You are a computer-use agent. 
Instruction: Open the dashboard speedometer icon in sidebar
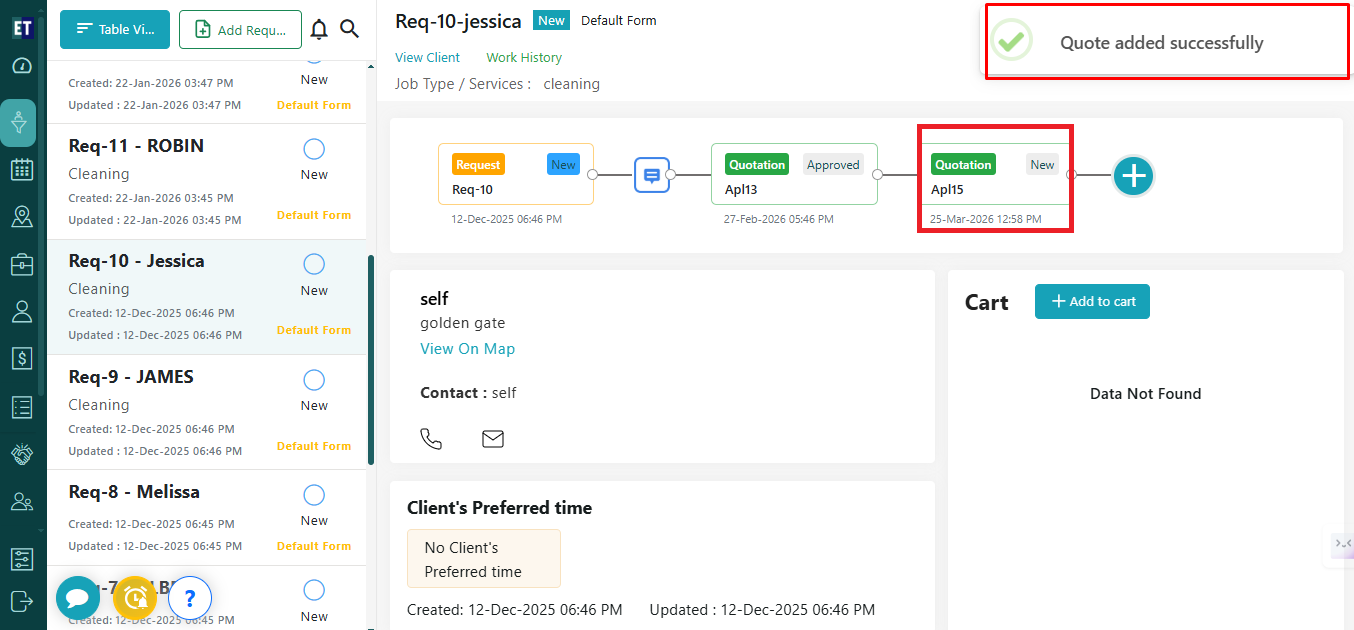coord(22,66)
